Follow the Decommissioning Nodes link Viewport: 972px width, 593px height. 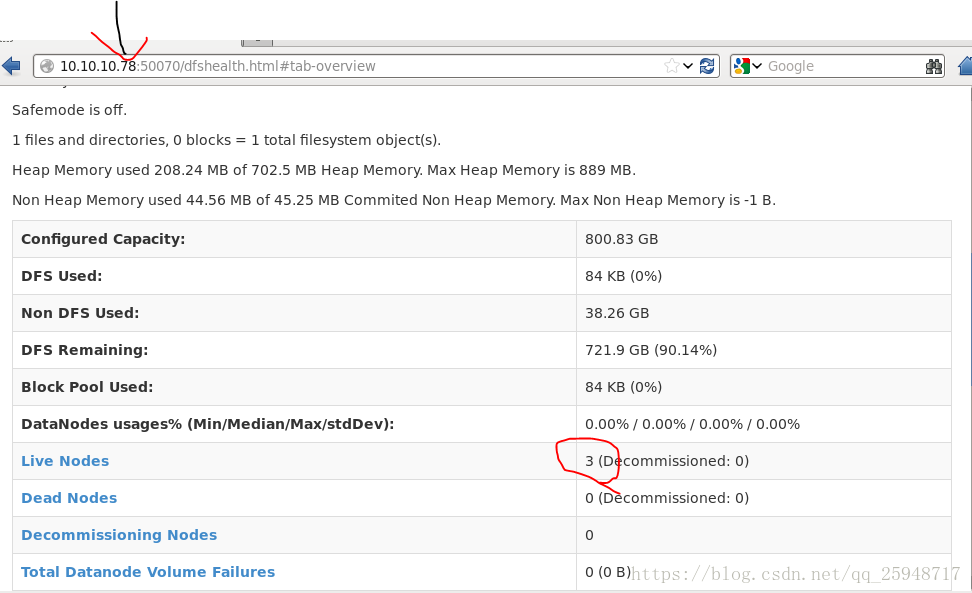coord(119,535)
